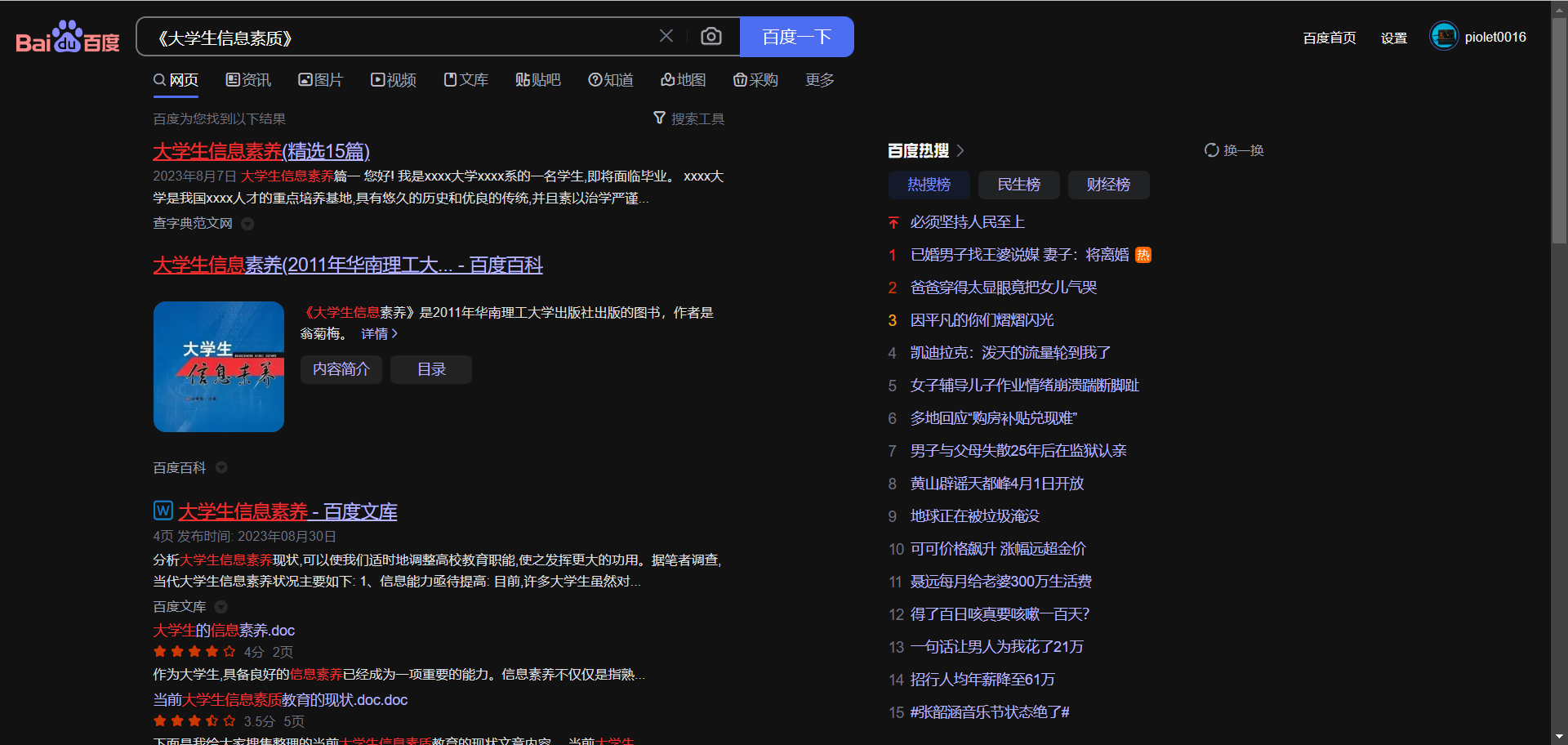Click the 大学生信息素养 book cover thumbnail
This screenshot has width=1568, height=745.
[219, 367]
